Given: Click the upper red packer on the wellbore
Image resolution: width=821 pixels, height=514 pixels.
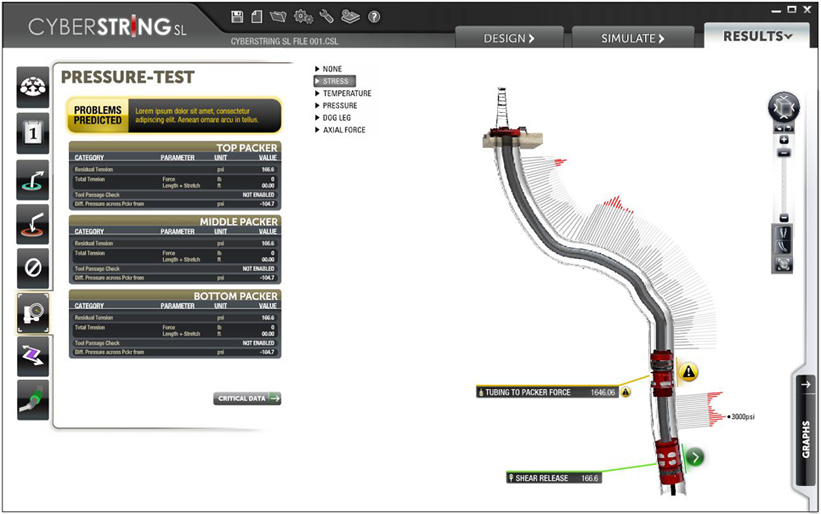Looking at the screenshot, I should (x=661, y=374).
